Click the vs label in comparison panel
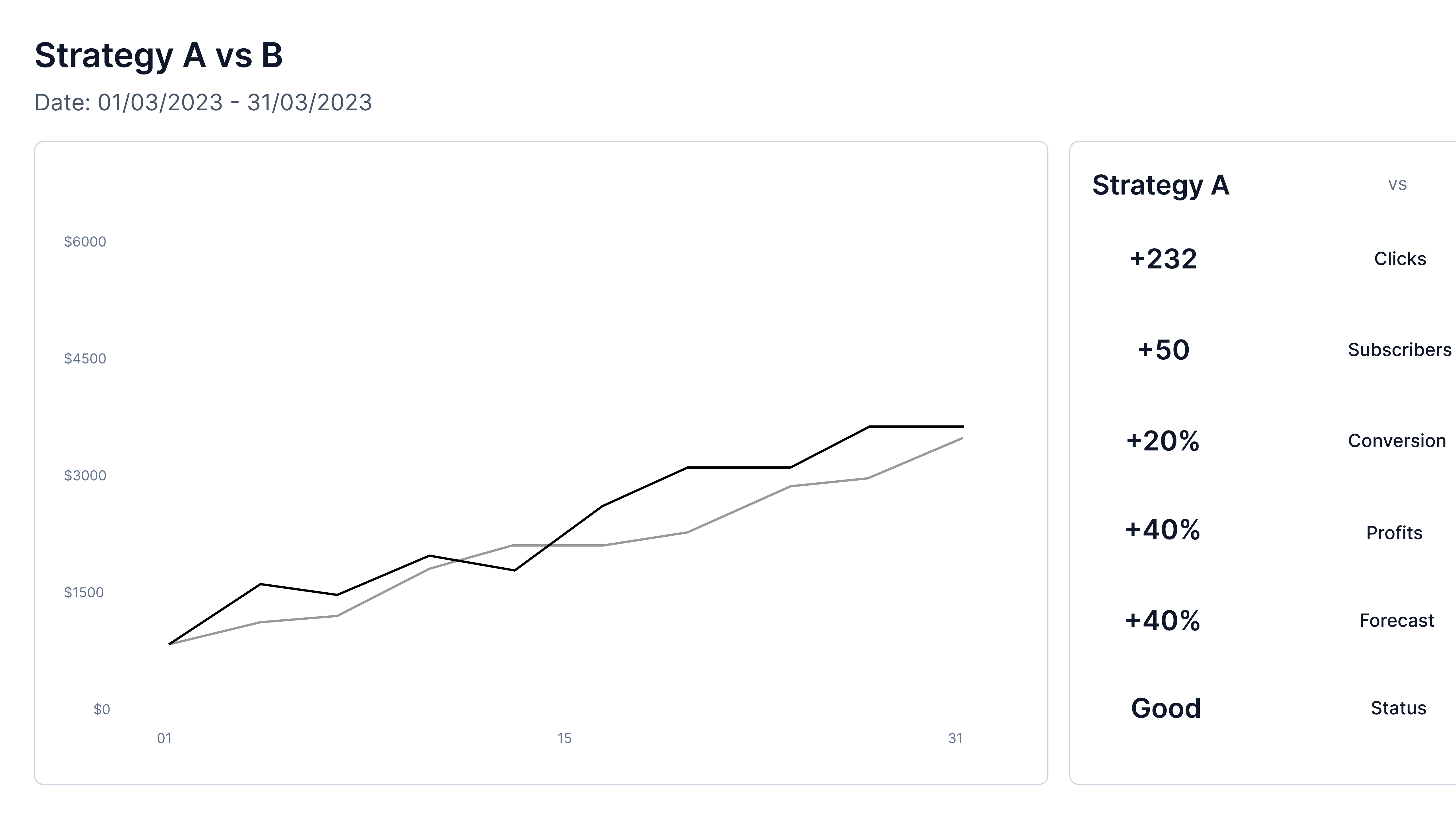 click(x=1397, y=185)
